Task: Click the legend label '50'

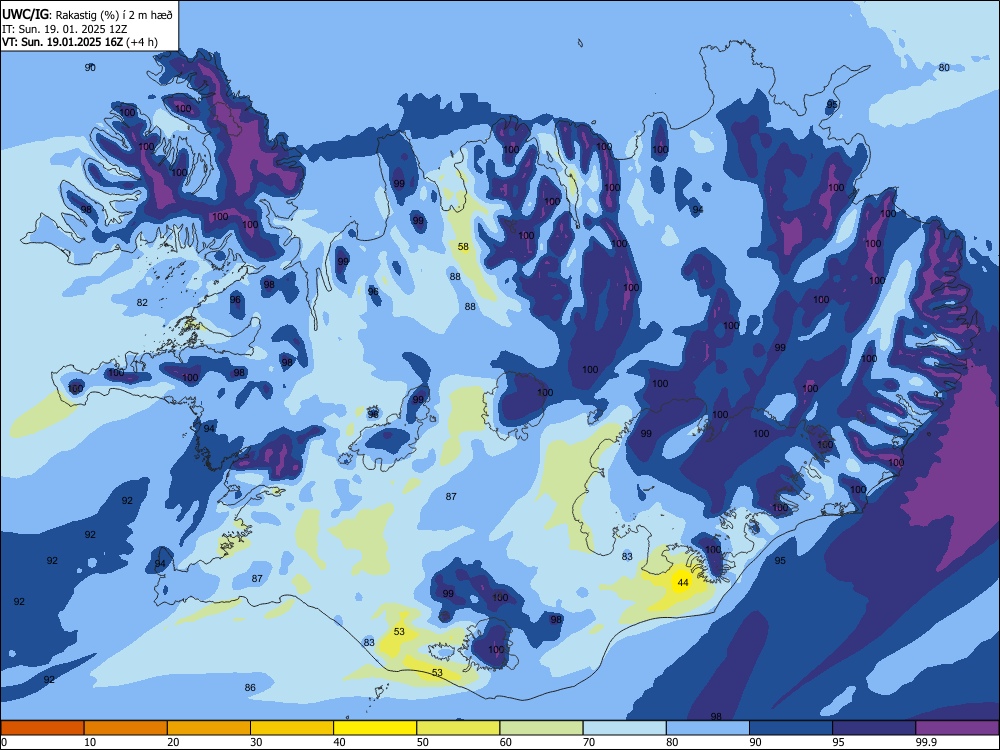Action: pos(422,742)
